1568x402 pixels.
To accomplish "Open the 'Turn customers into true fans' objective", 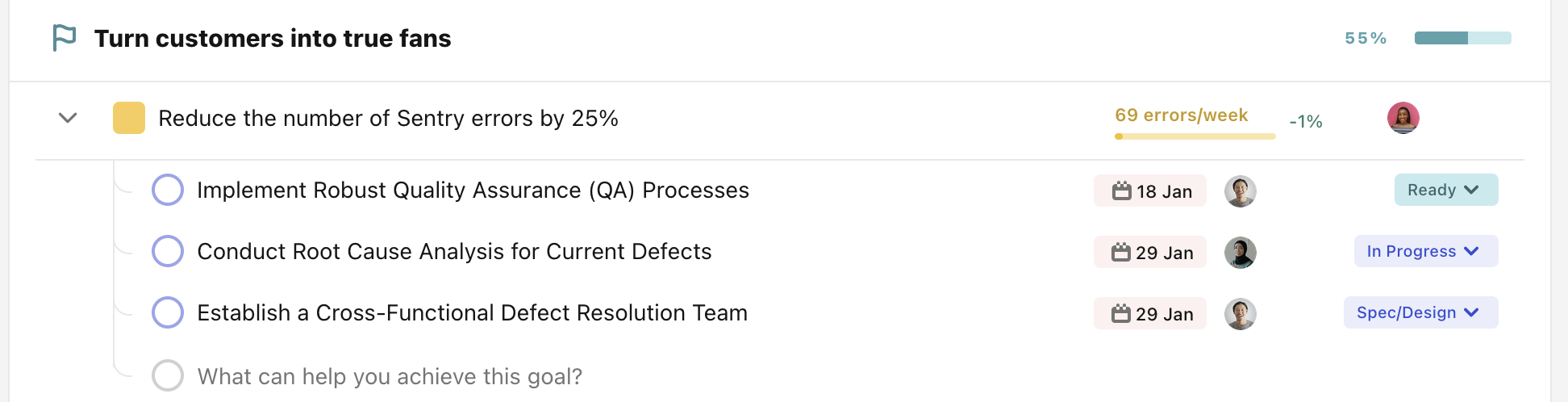I will coord(273,39).
